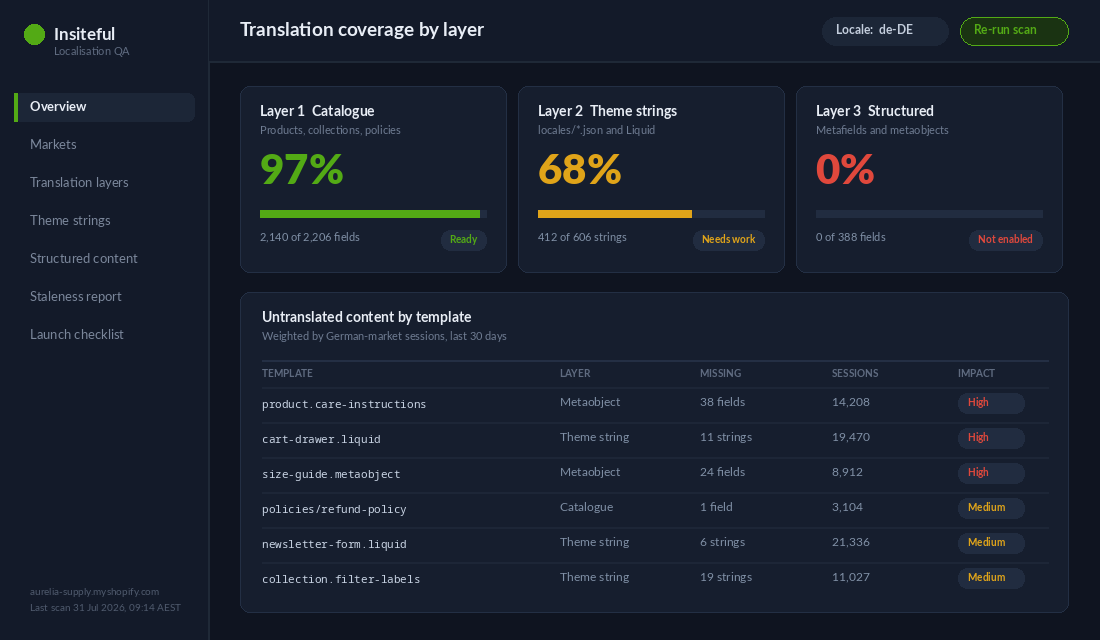This screenshot has height=640, width=1100.
Task: Click the Layer 2 Theme strings progress bar
Action: 651,214
